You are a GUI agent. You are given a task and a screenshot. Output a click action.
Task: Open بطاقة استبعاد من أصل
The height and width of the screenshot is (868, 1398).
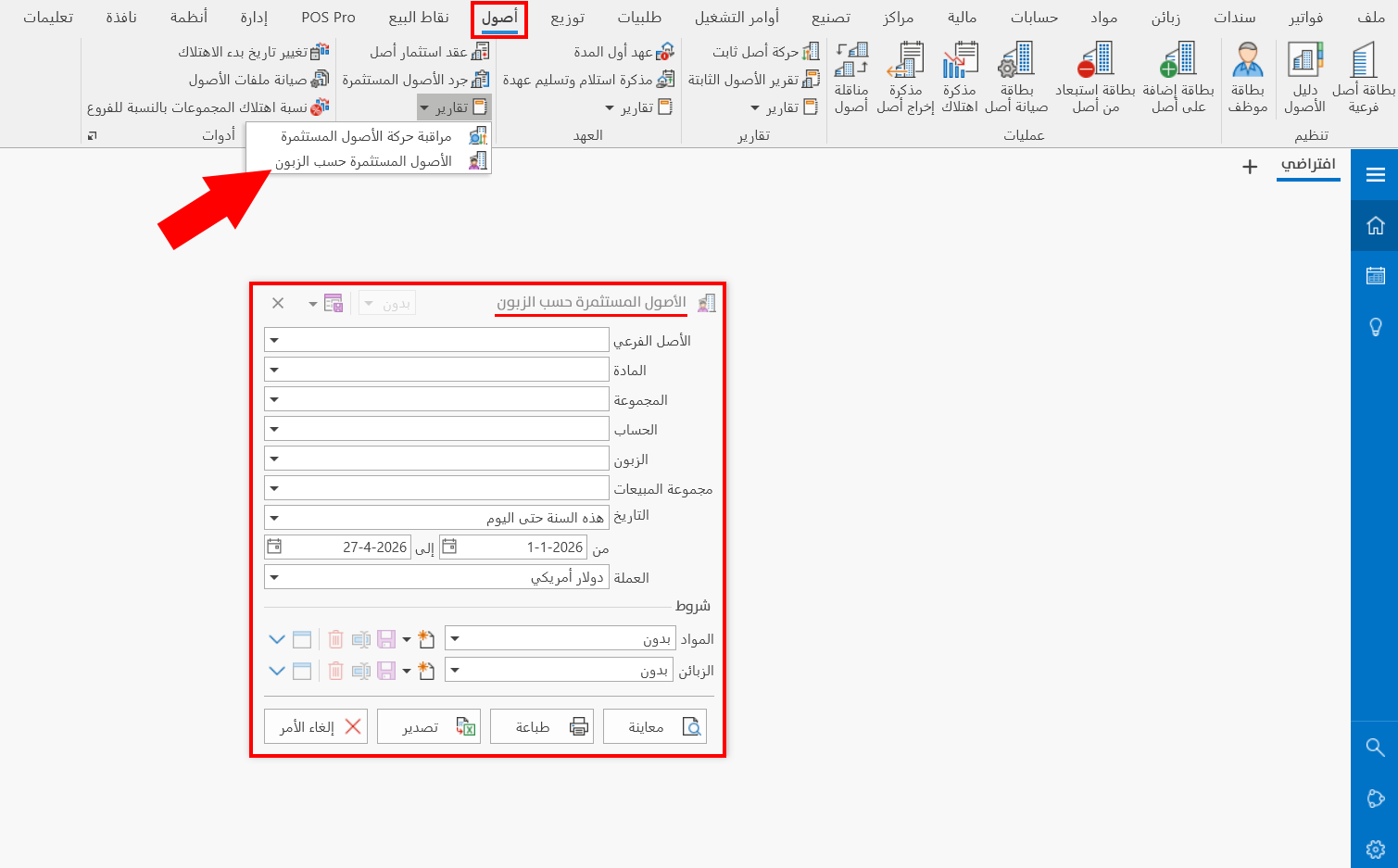[x=1096, y=78]
